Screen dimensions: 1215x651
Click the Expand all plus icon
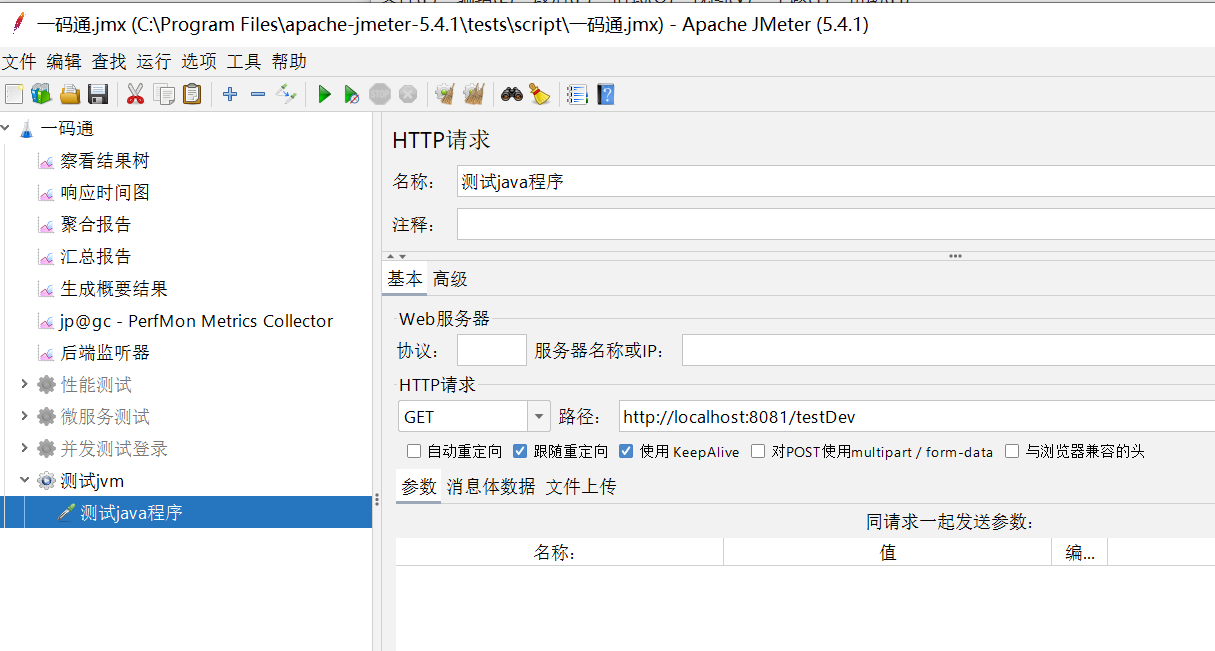tap(230, 94)
